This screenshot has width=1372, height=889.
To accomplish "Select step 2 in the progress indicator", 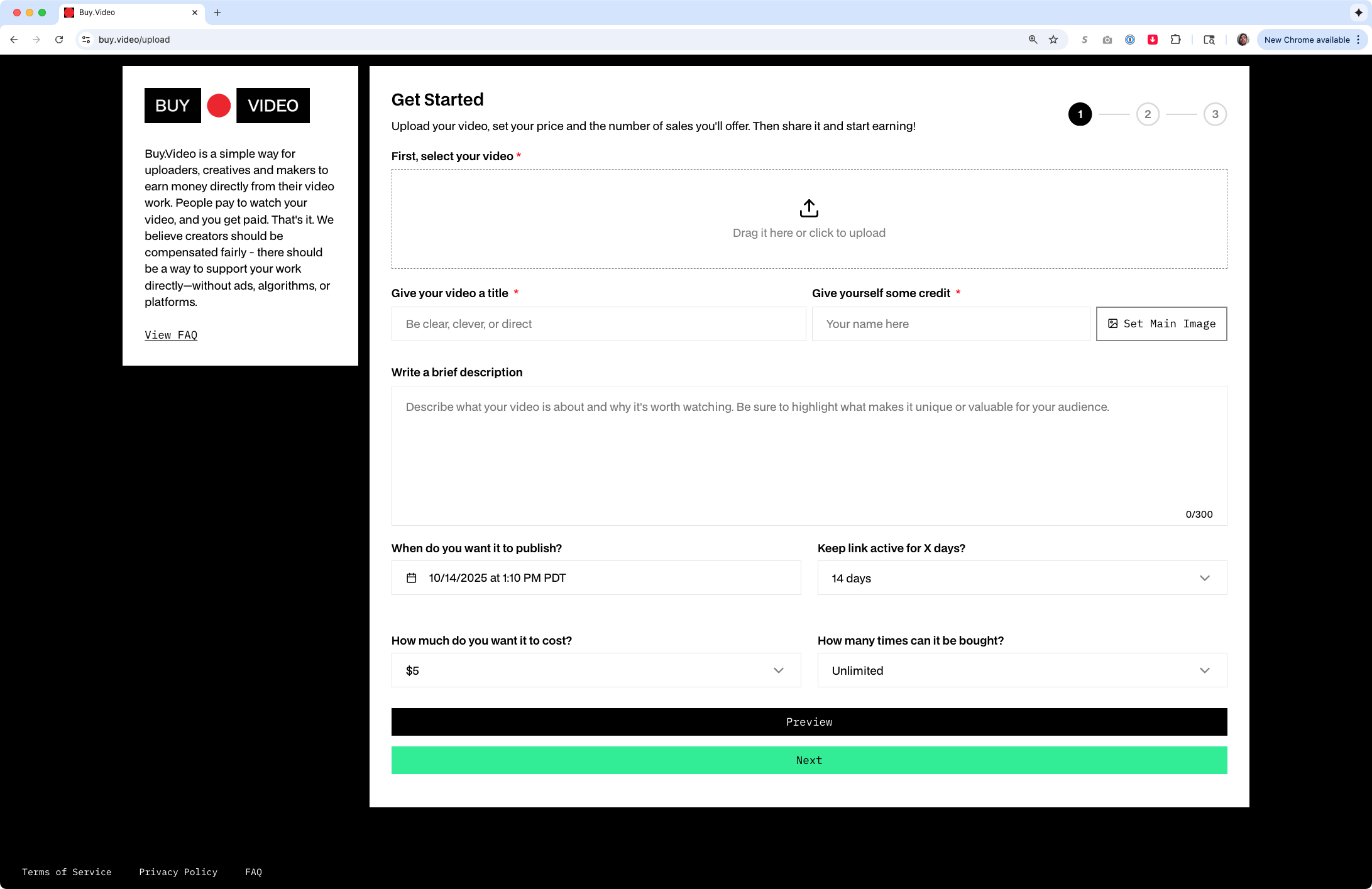I will point(1148,114).
